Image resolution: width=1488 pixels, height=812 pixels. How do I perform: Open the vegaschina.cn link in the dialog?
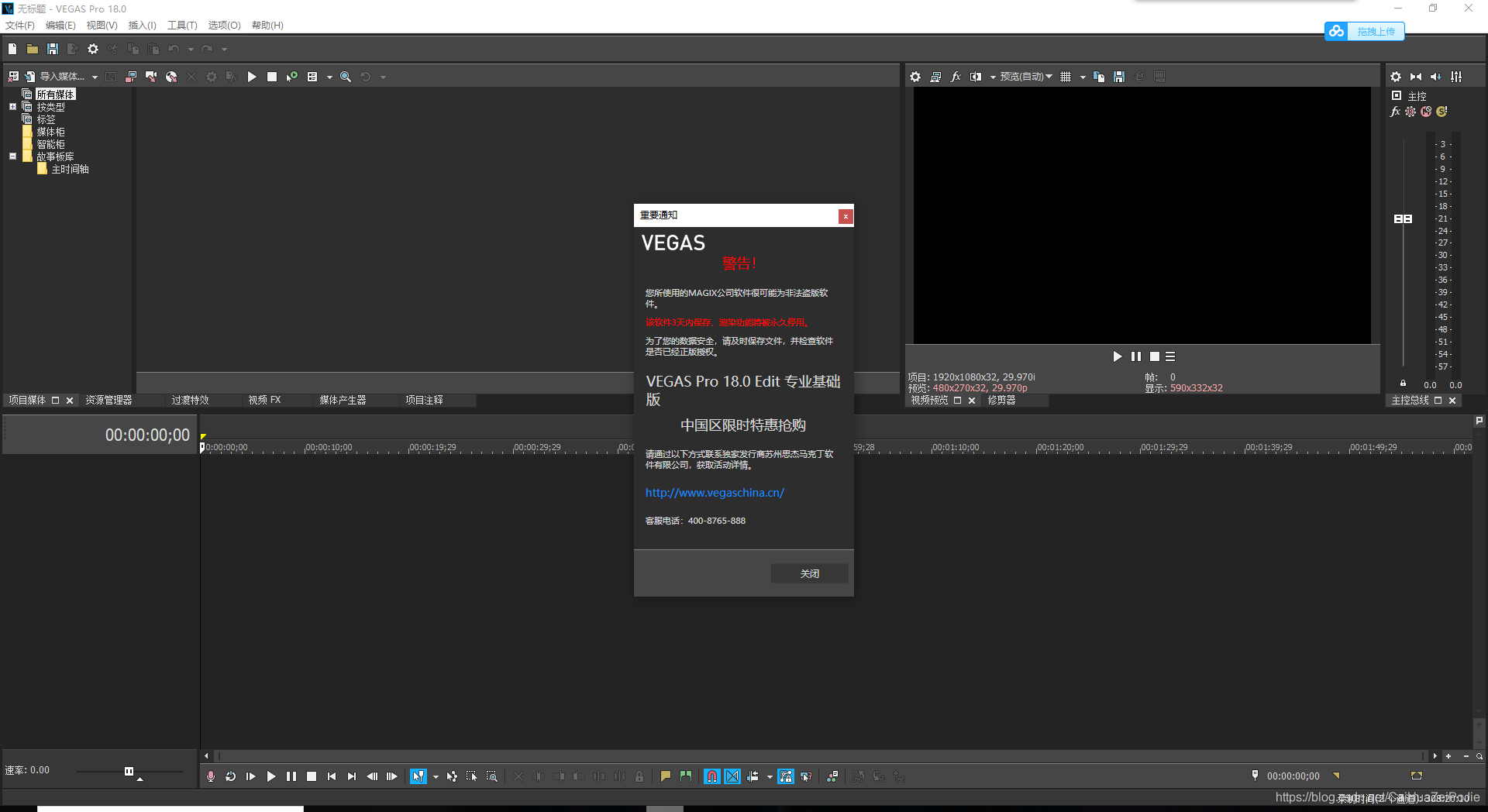click(715, 493)
